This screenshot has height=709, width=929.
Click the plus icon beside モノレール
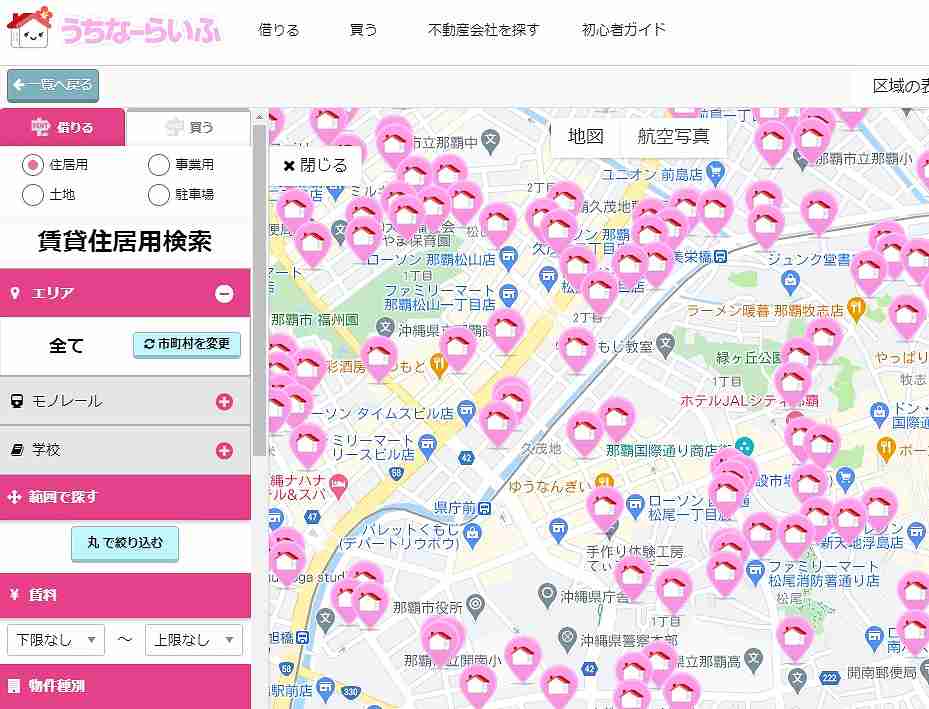[x=224, y=402]
